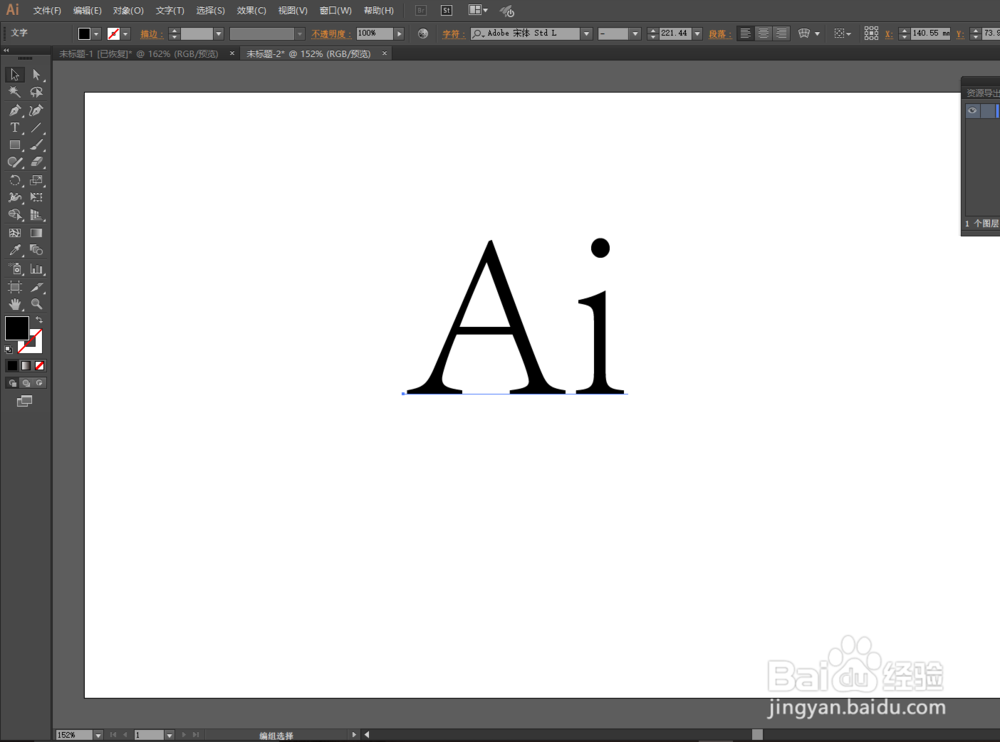Select the Mesh tool

[15, 233]
